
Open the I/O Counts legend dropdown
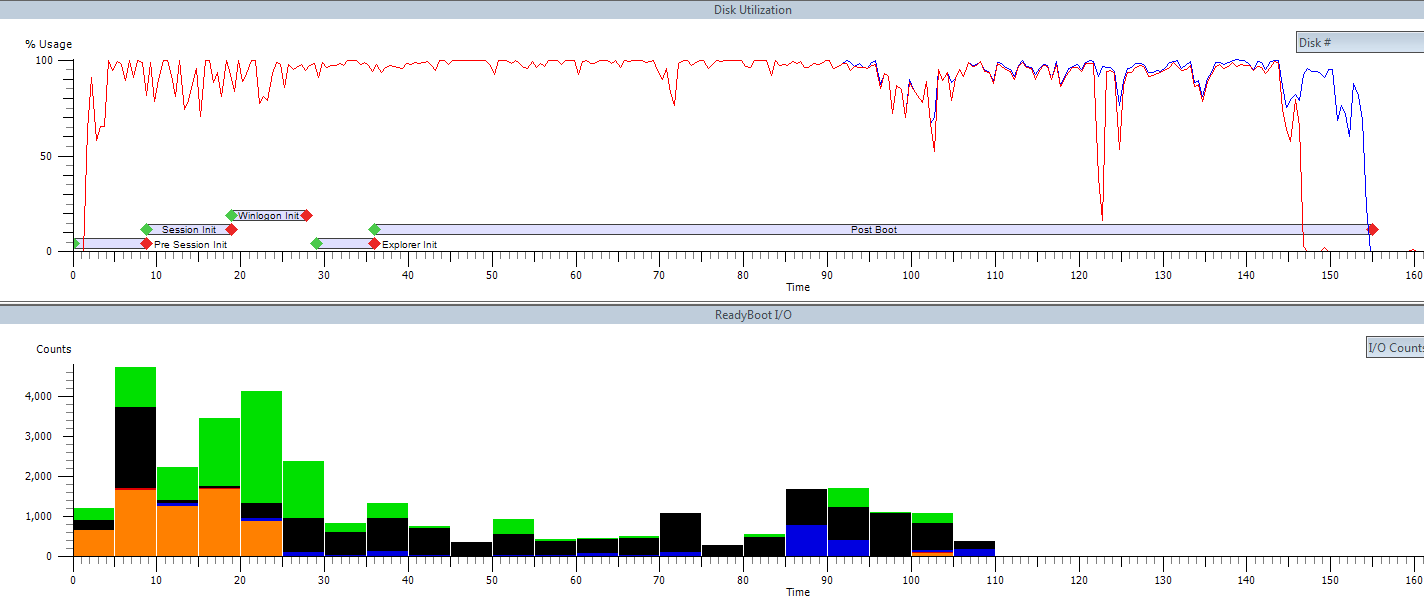point(1394,348)
